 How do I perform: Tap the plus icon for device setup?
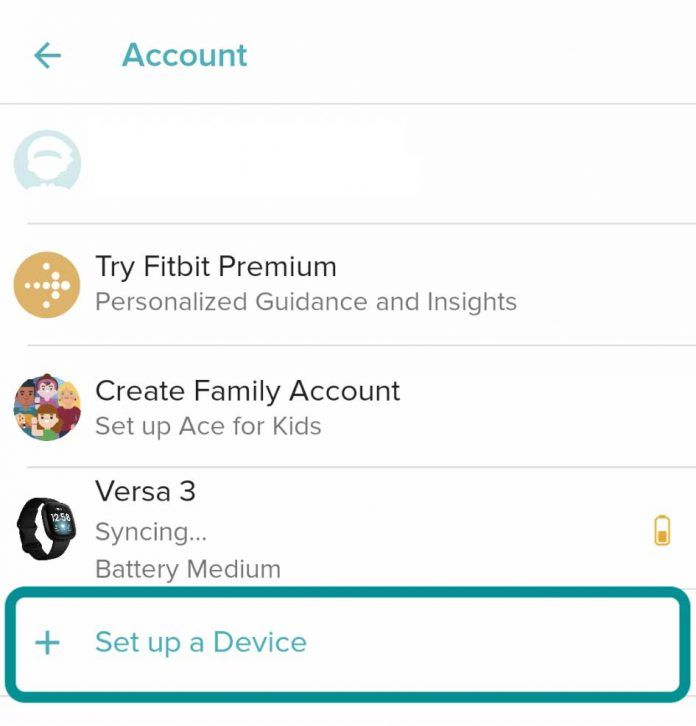[47, 642]
